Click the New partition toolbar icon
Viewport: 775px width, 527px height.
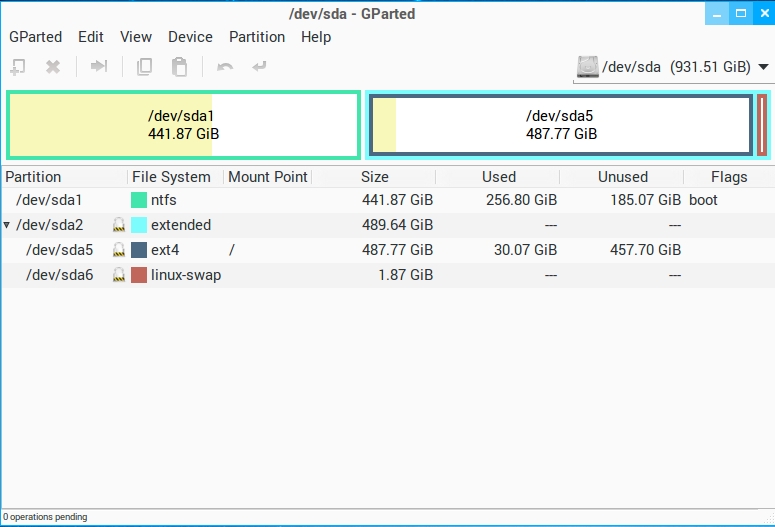[18, 67]
